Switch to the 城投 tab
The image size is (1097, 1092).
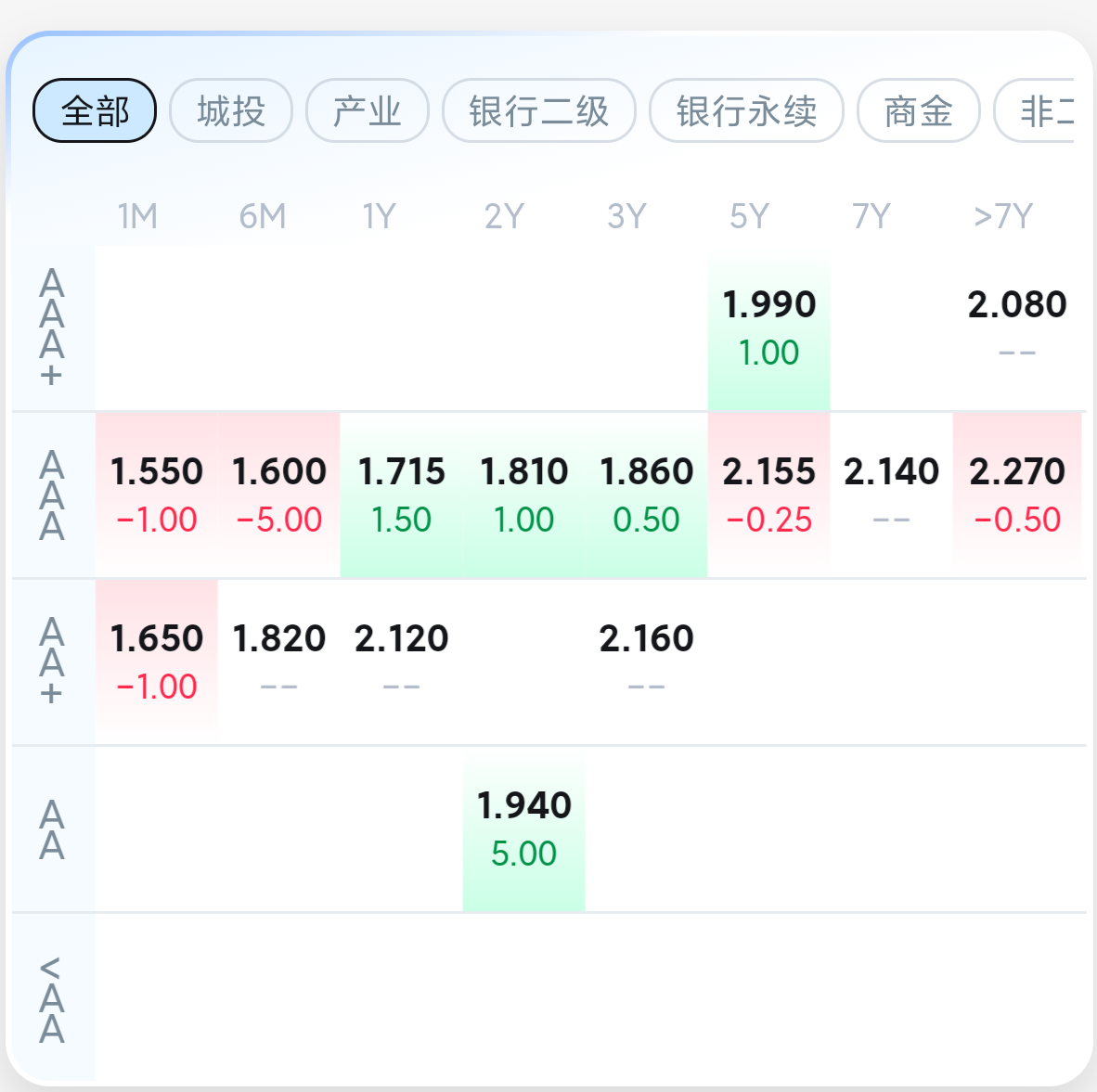click(x=231, y=110)
